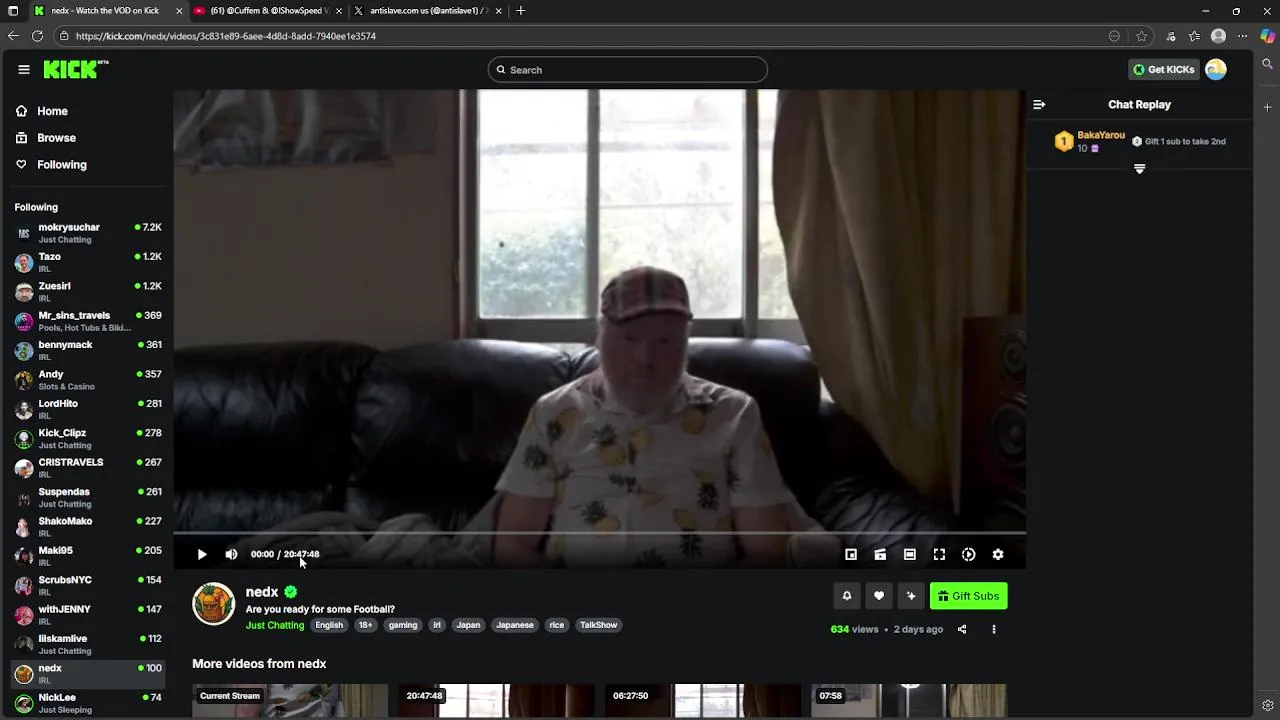Open video player settings gear
This screenshot has width=1280, height=720.
998,554
